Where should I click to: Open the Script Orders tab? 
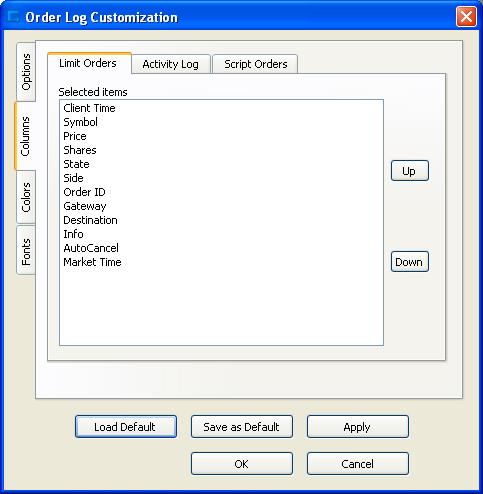pyautogui.click(x=255, y=64)
